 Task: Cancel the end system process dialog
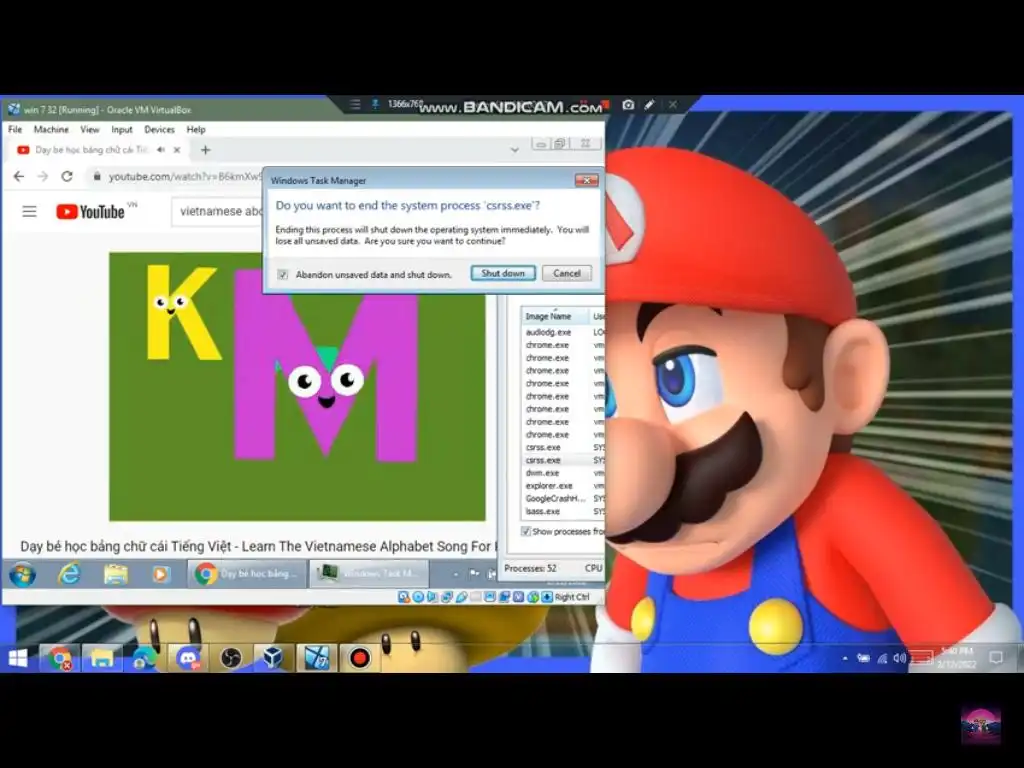(566, 273)
